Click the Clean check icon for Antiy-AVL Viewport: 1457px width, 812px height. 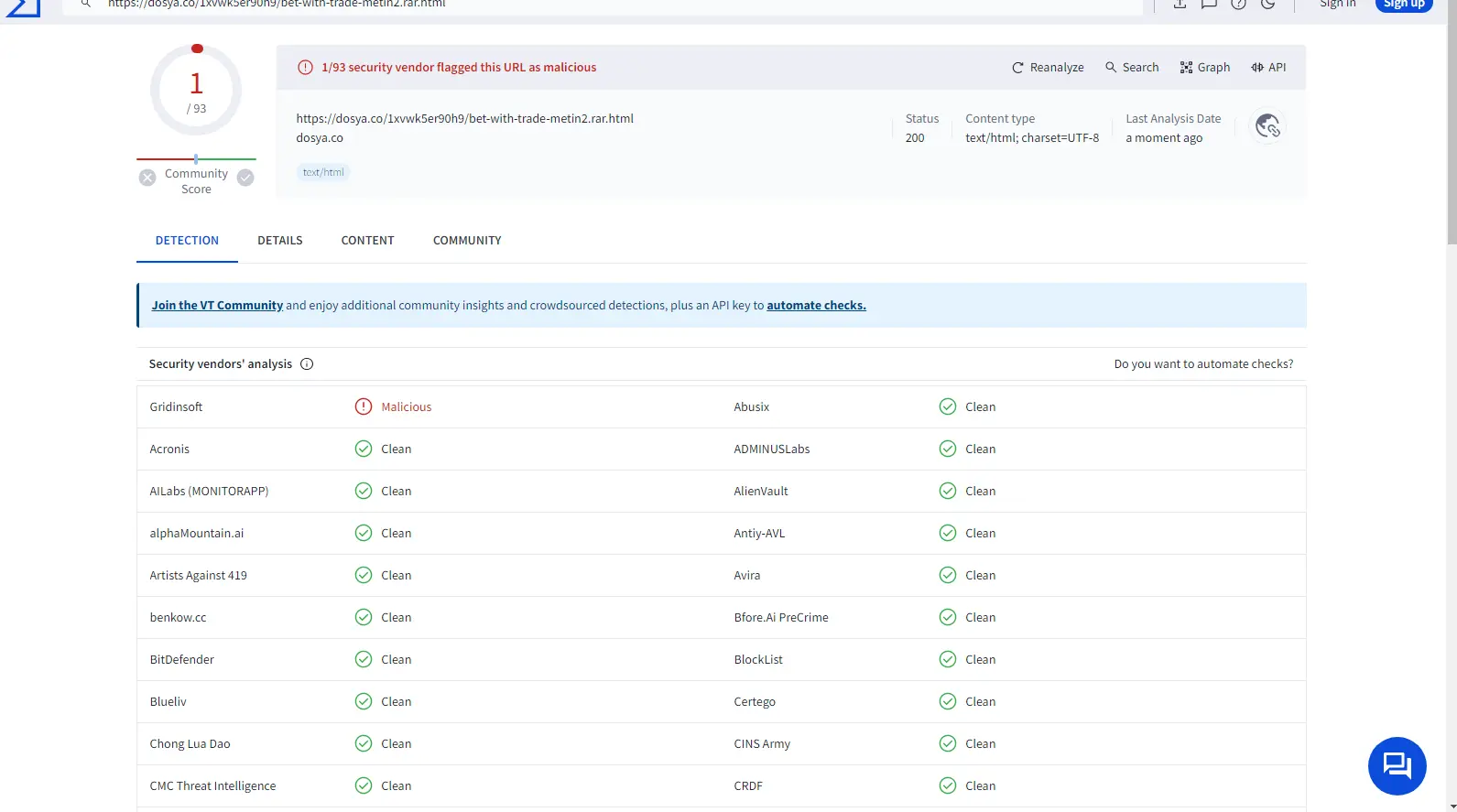tap(948, 533)
